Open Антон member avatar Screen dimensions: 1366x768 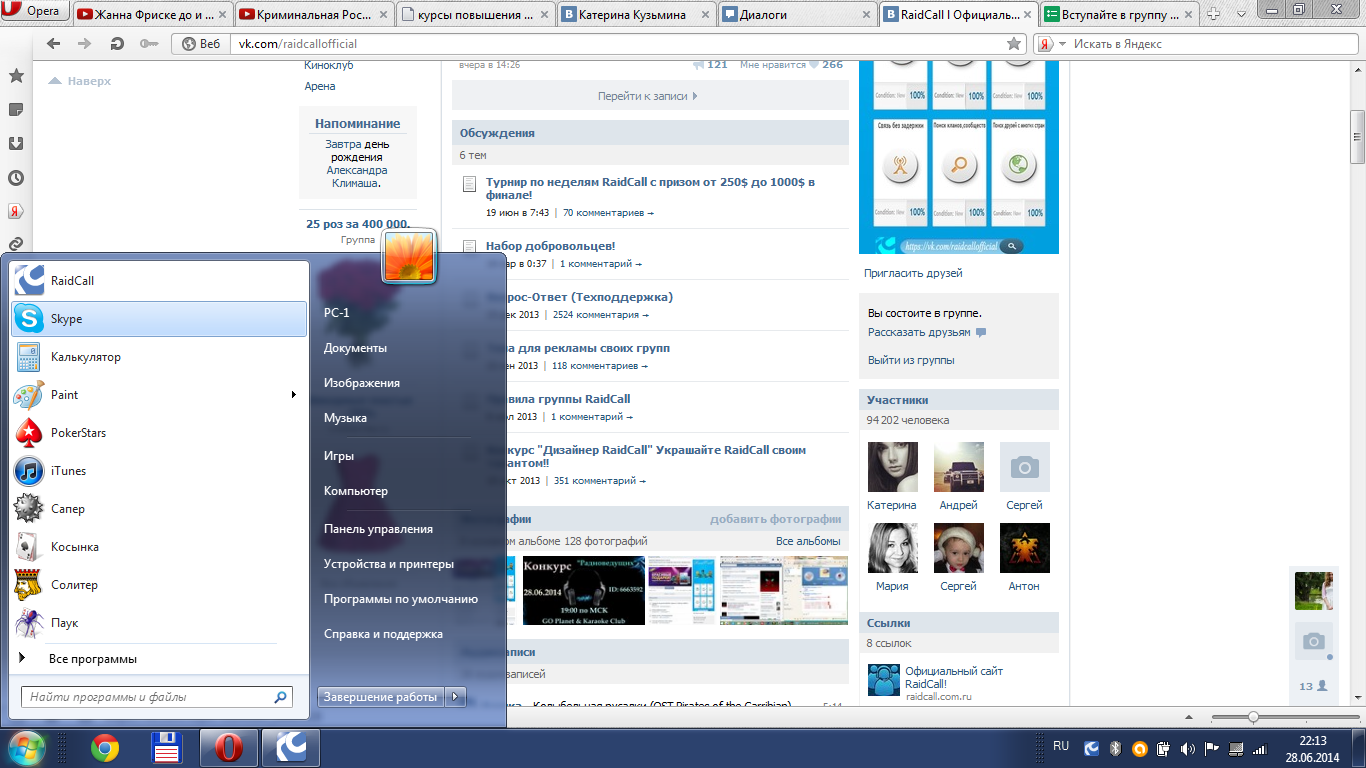(1025, 548)
